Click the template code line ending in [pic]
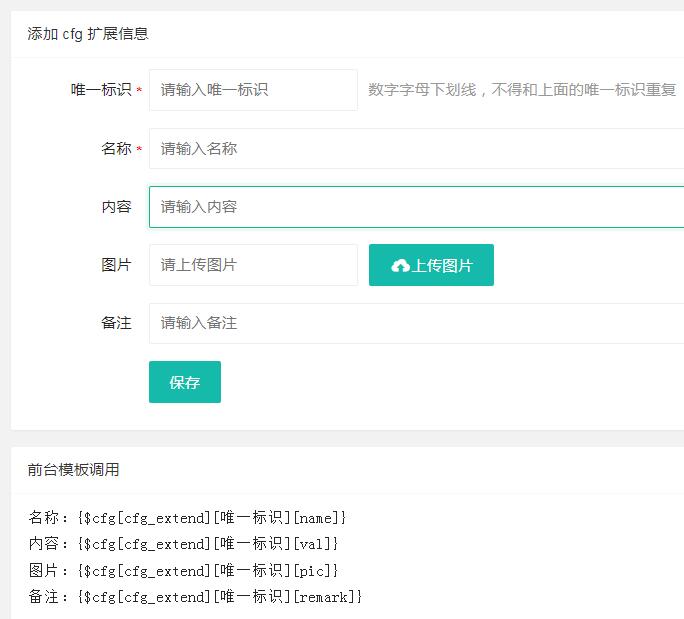The image size is (684, 619). coord(184,570)
